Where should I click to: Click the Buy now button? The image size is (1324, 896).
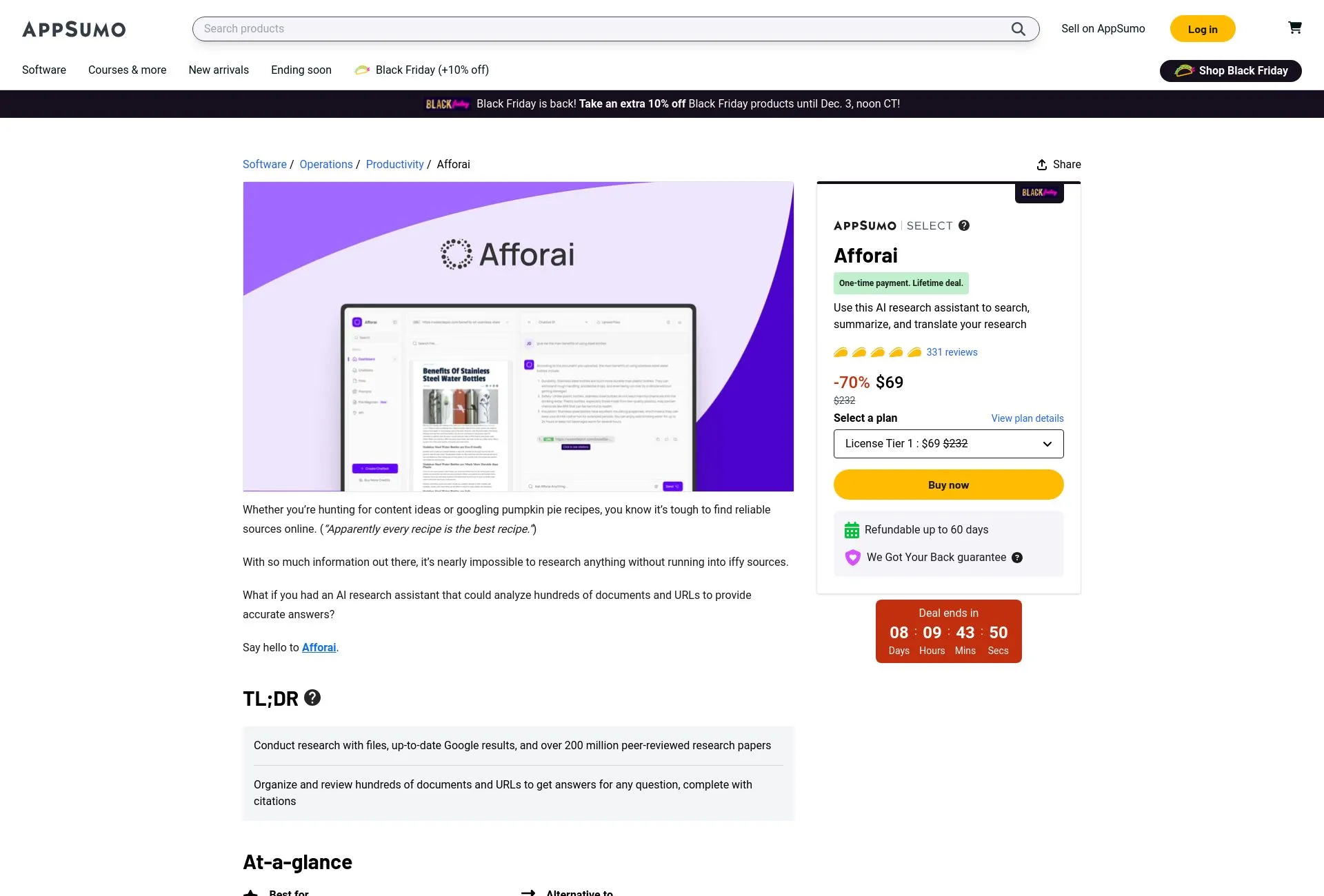(x=948, y=485)
